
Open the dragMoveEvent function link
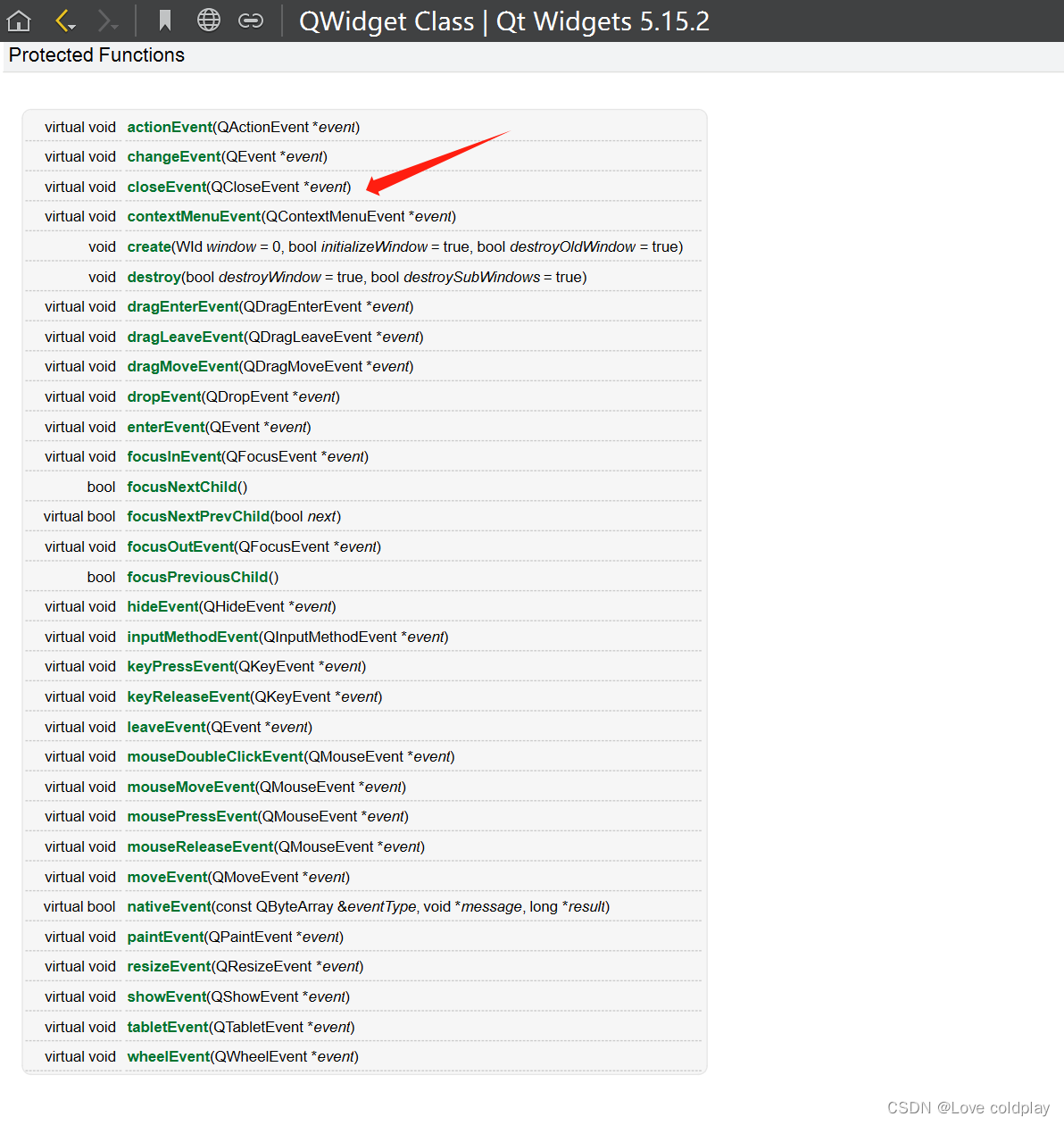click(x=183, y=366)
